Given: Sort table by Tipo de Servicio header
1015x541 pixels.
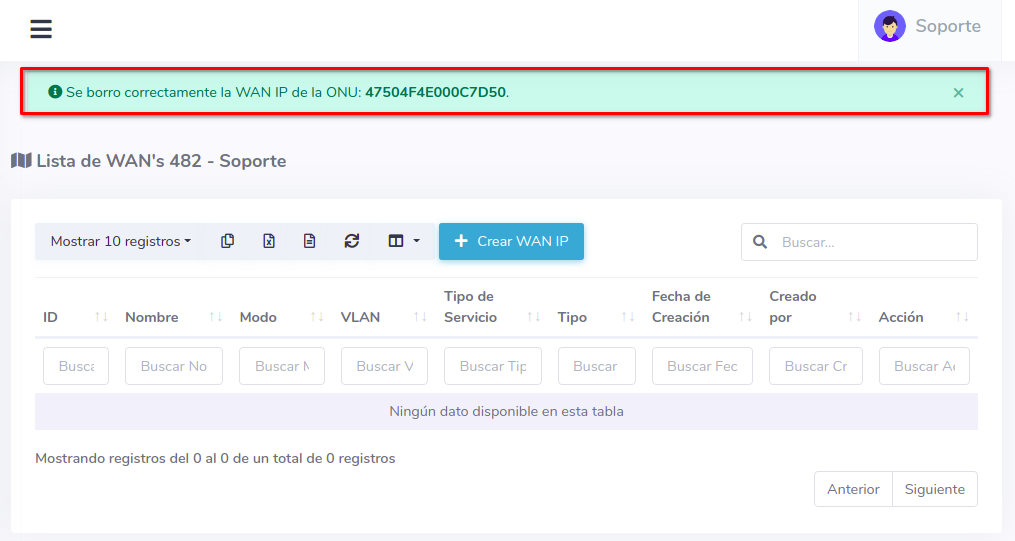Looking at the screenshot, I should 492,307.
